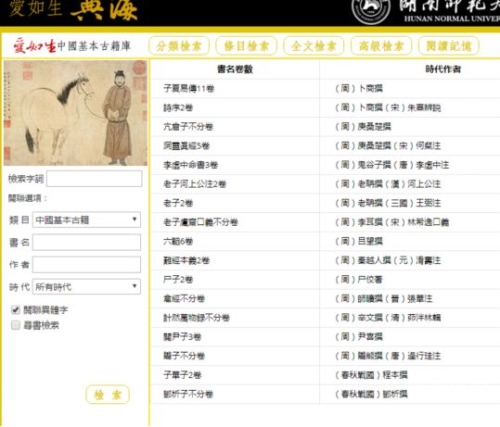Focus the 書名 input field
500x427 pixels.
point(86,242)
